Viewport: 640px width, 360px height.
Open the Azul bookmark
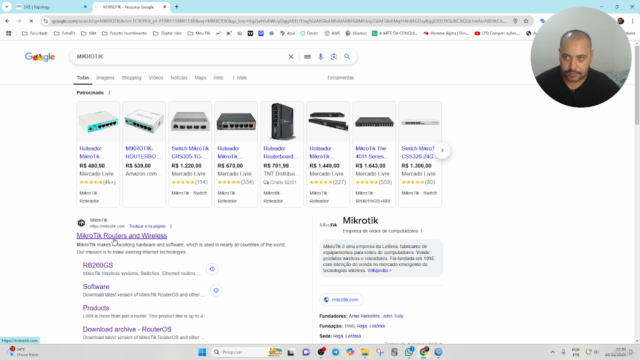tap(287, 33)
